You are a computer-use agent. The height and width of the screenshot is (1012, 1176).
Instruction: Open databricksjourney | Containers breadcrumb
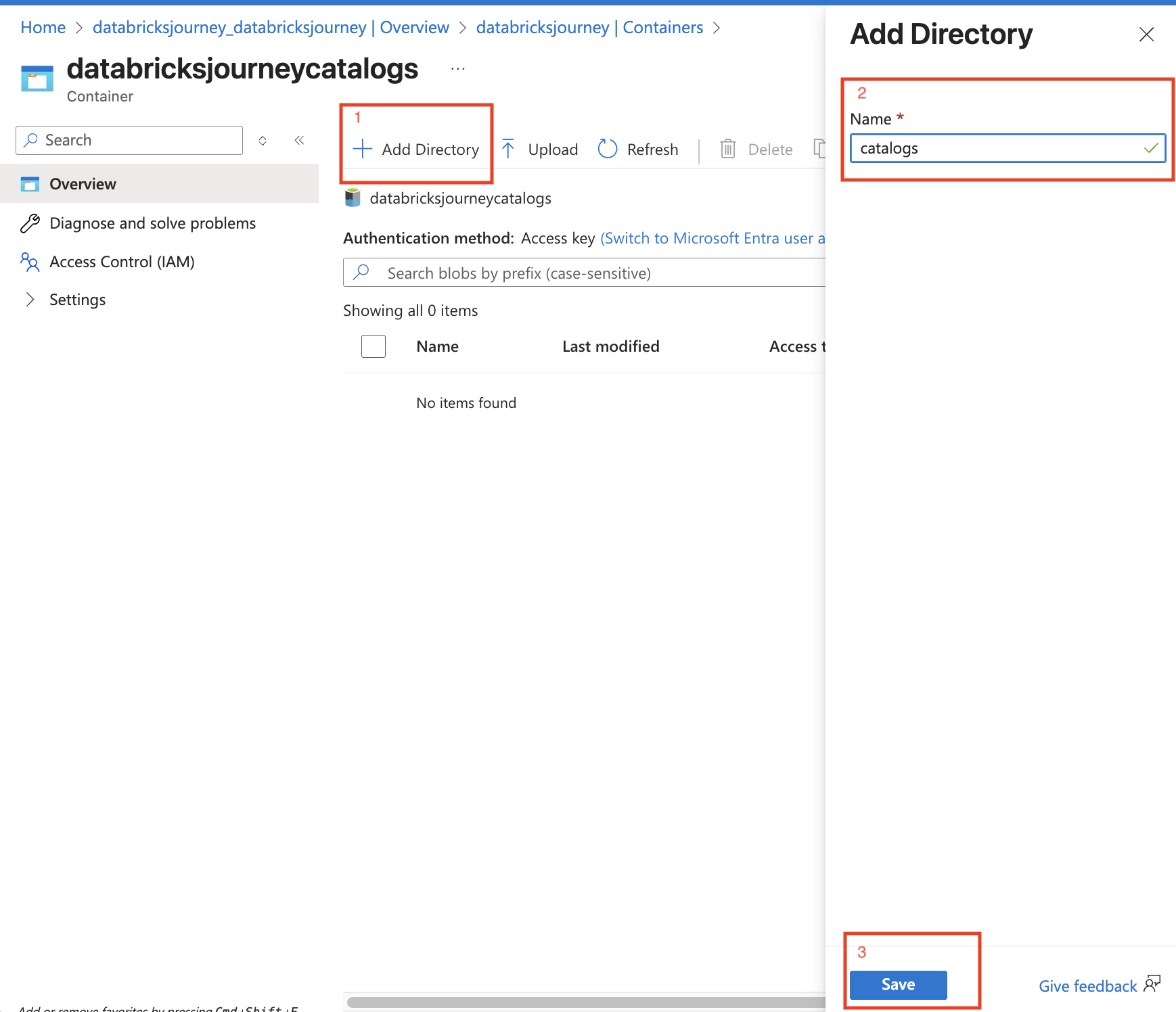tap(589, 28)
